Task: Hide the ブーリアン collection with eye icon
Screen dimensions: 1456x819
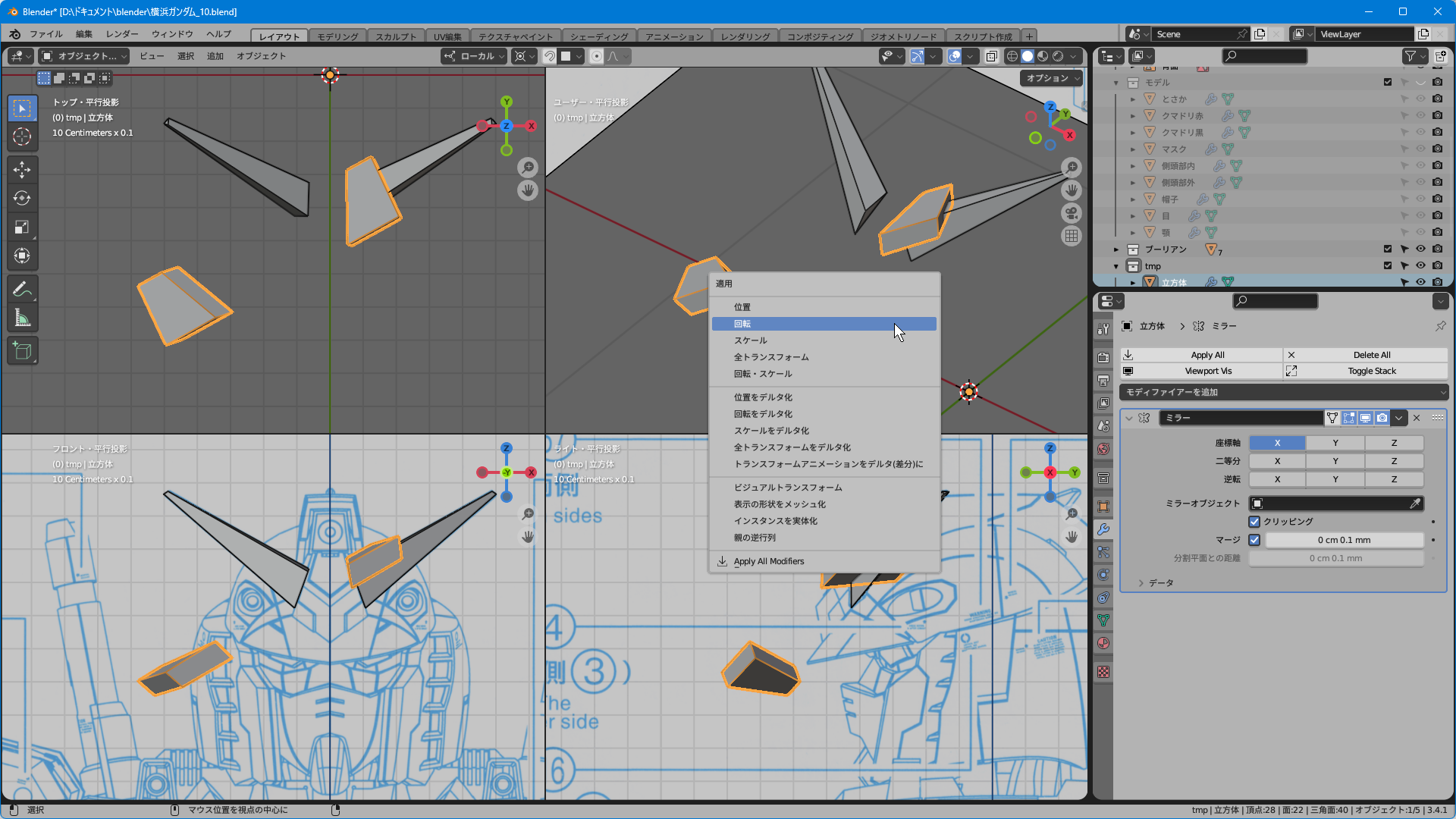Action: [x=1420, y=249]
